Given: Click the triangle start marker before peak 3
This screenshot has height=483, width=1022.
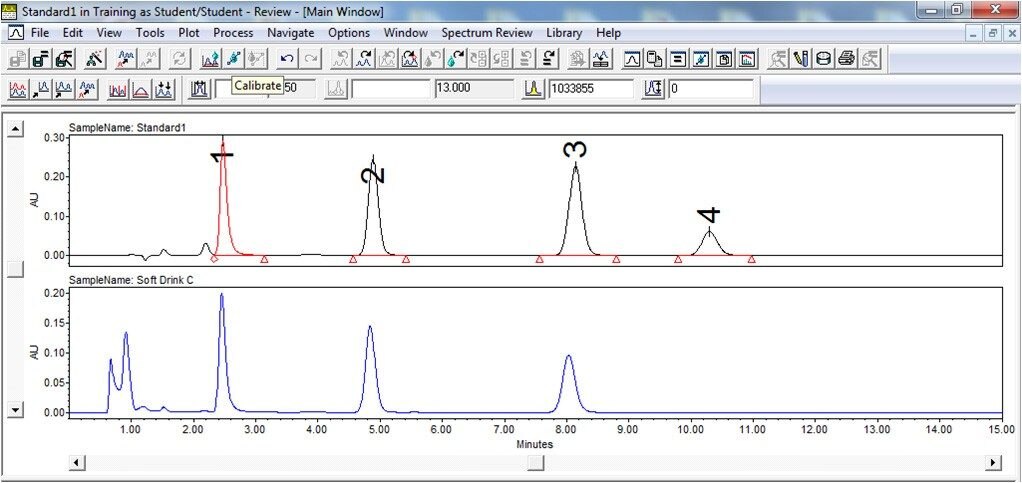Looking at the screenshot, I should pyautogui.click(x=540, y=259).
